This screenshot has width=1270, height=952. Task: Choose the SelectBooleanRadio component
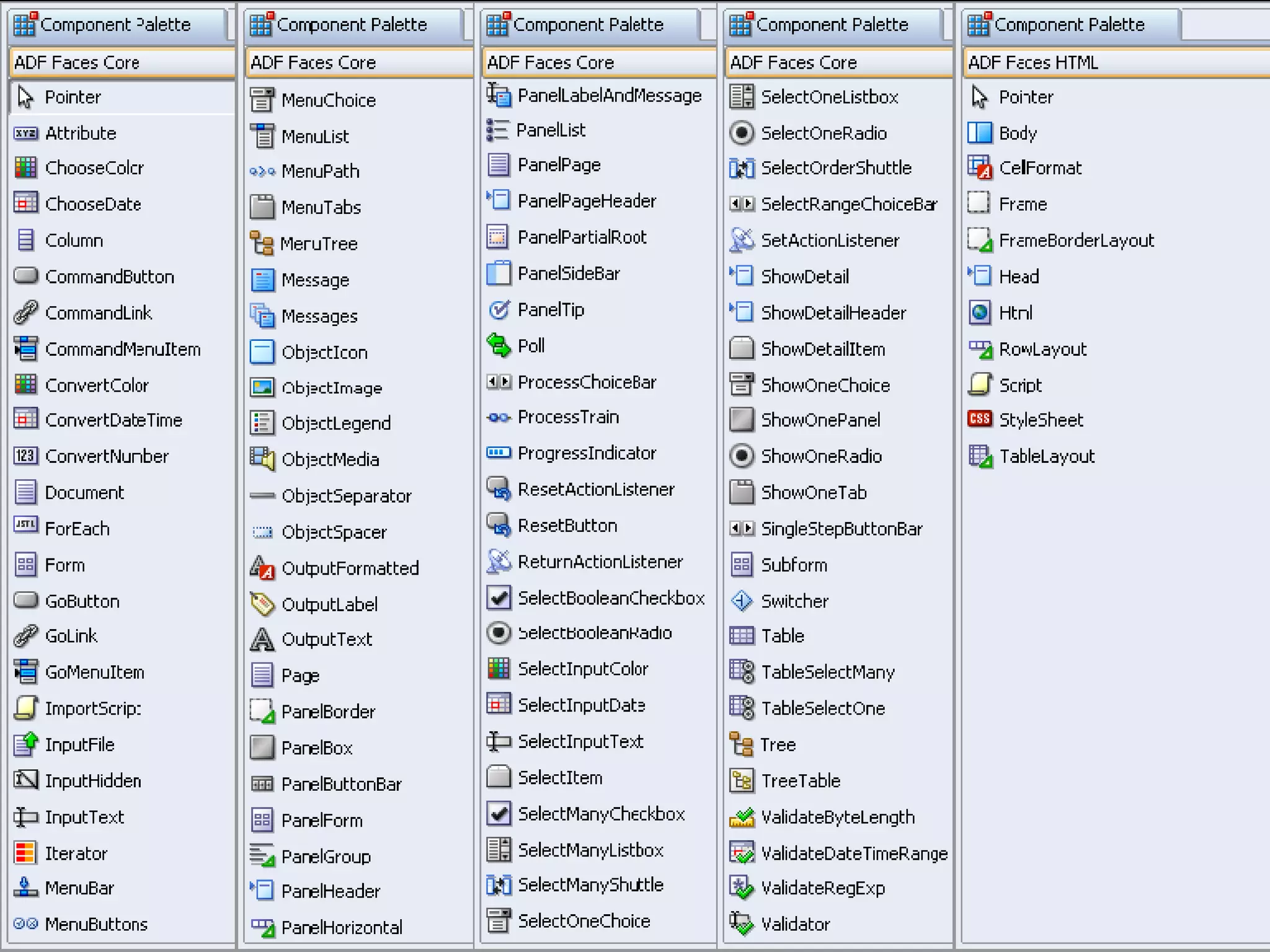pyautogui.click(x=594, y=633)
